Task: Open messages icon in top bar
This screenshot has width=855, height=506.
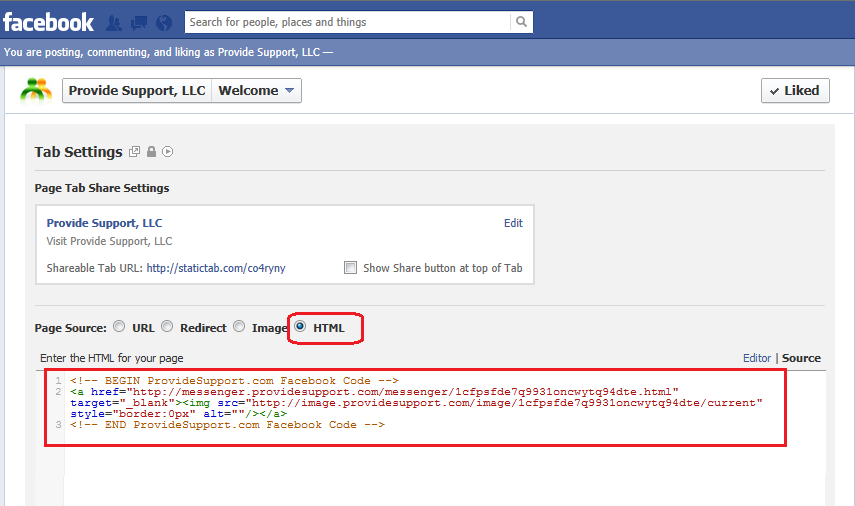Action: (x=139, y=23)
